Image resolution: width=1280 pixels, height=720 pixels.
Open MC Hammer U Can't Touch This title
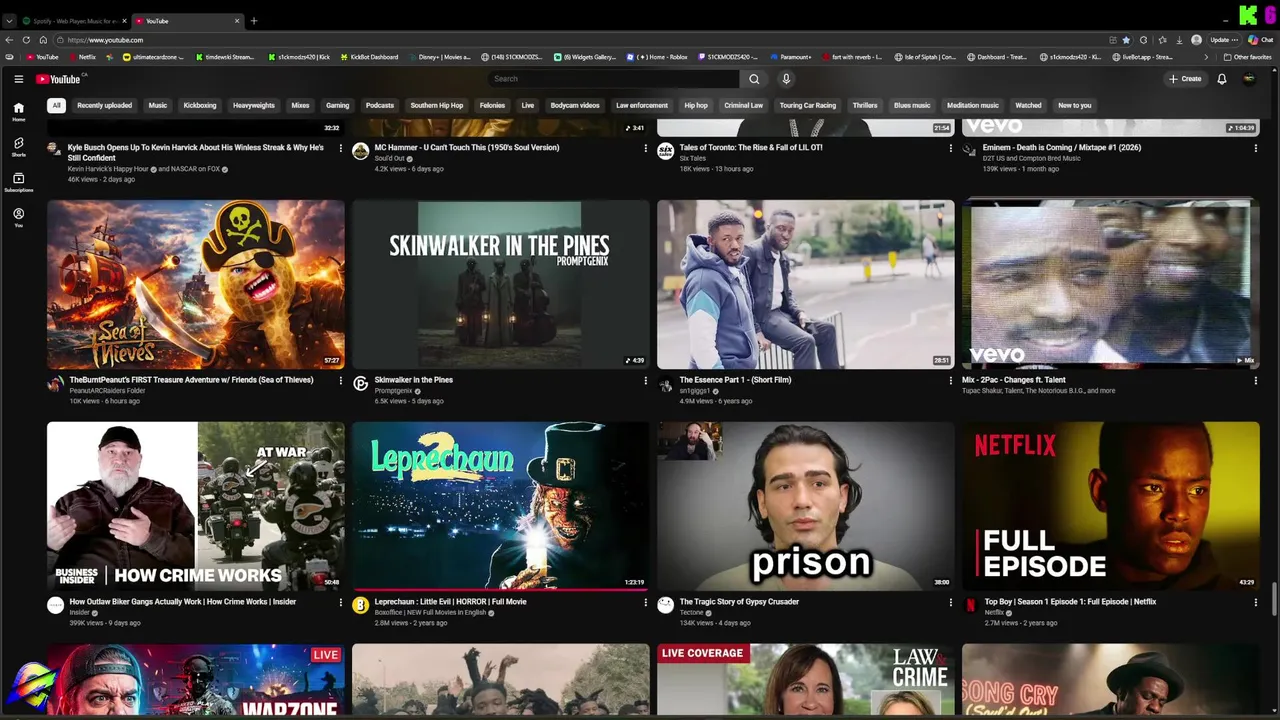coord(466,148)
